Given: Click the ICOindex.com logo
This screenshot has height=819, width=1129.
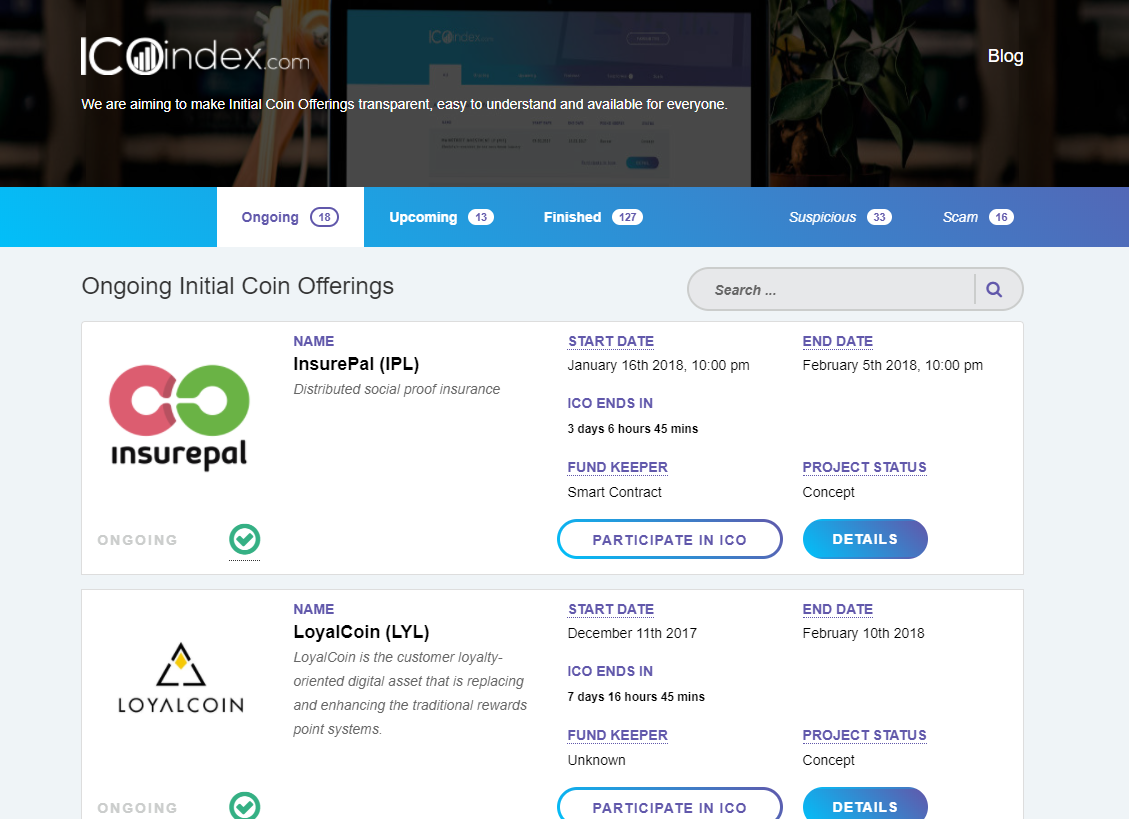Looking at the screenshot, I should [x=195, y=55].
